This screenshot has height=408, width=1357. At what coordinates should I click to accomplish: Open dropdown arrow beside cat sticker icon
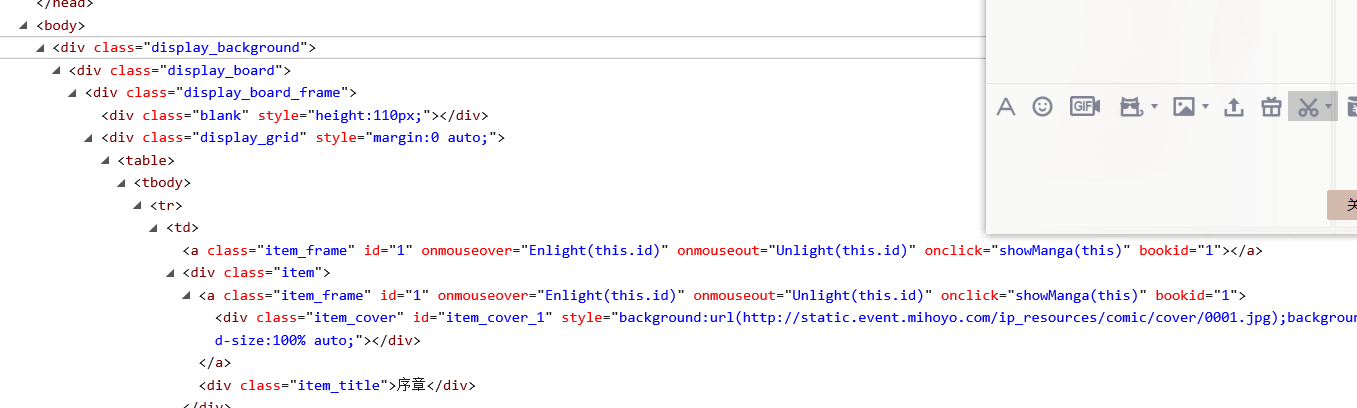click(1155, 107)
